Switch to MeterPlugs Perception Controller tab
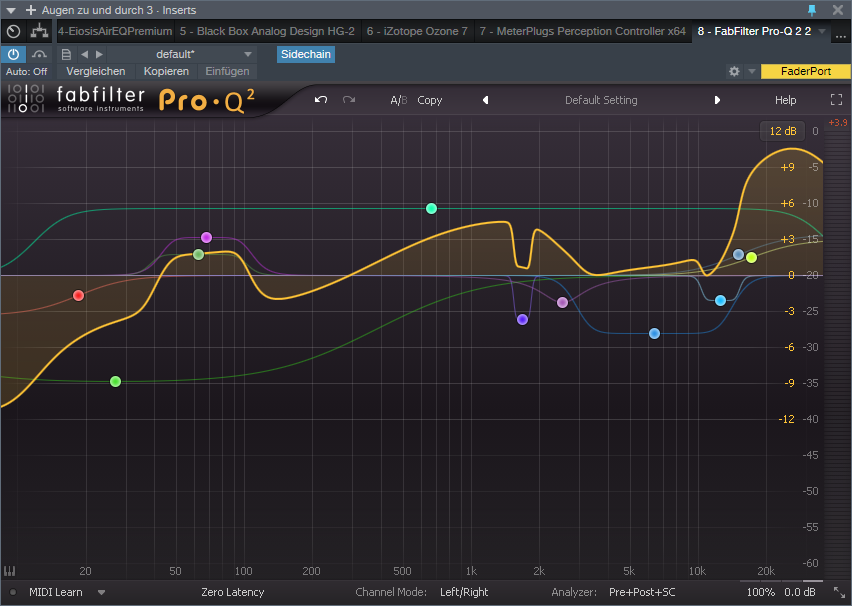852x606 pixels. click(x=582, y=32)
